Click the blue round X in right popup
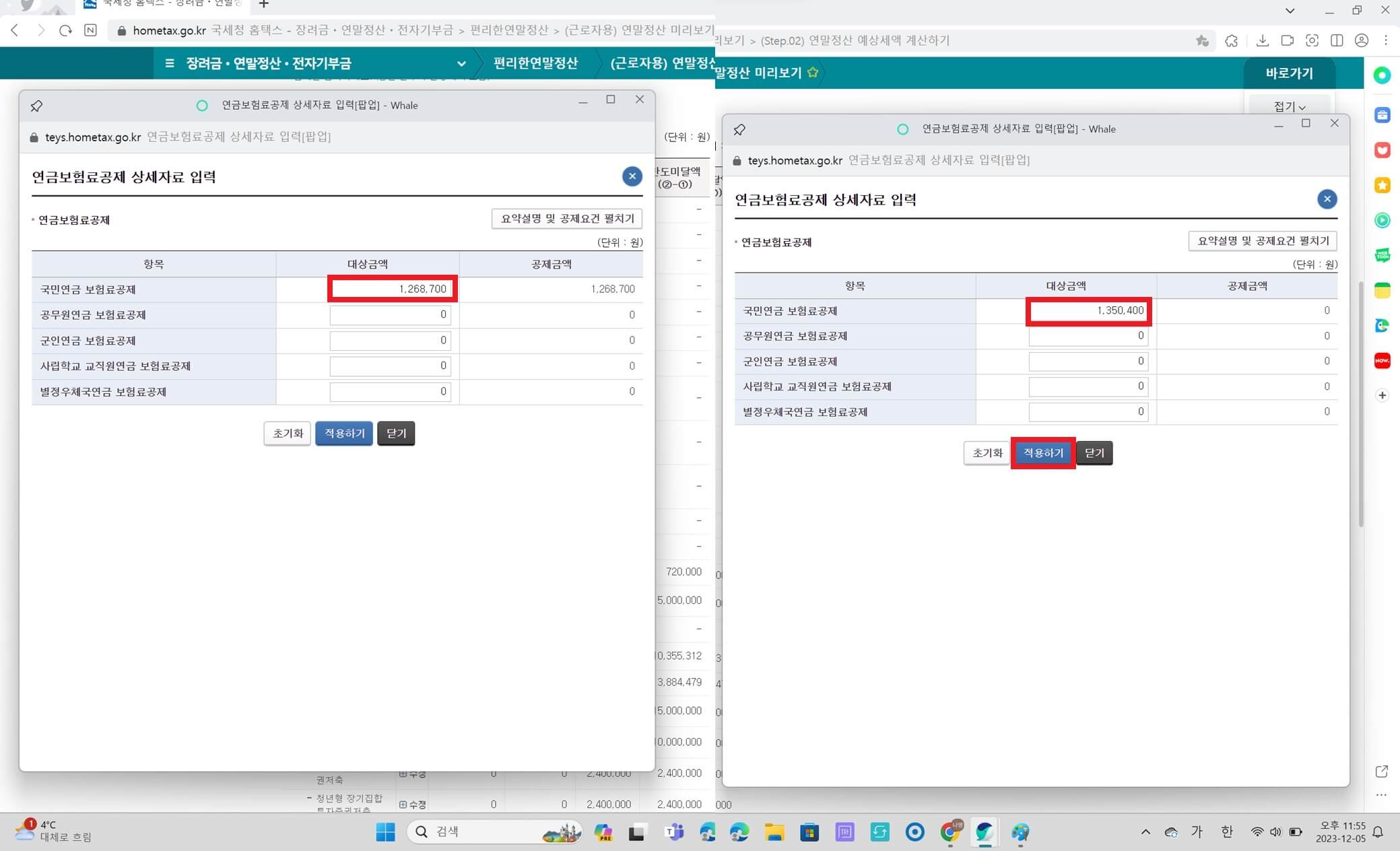 click(x=1326, y=199)
